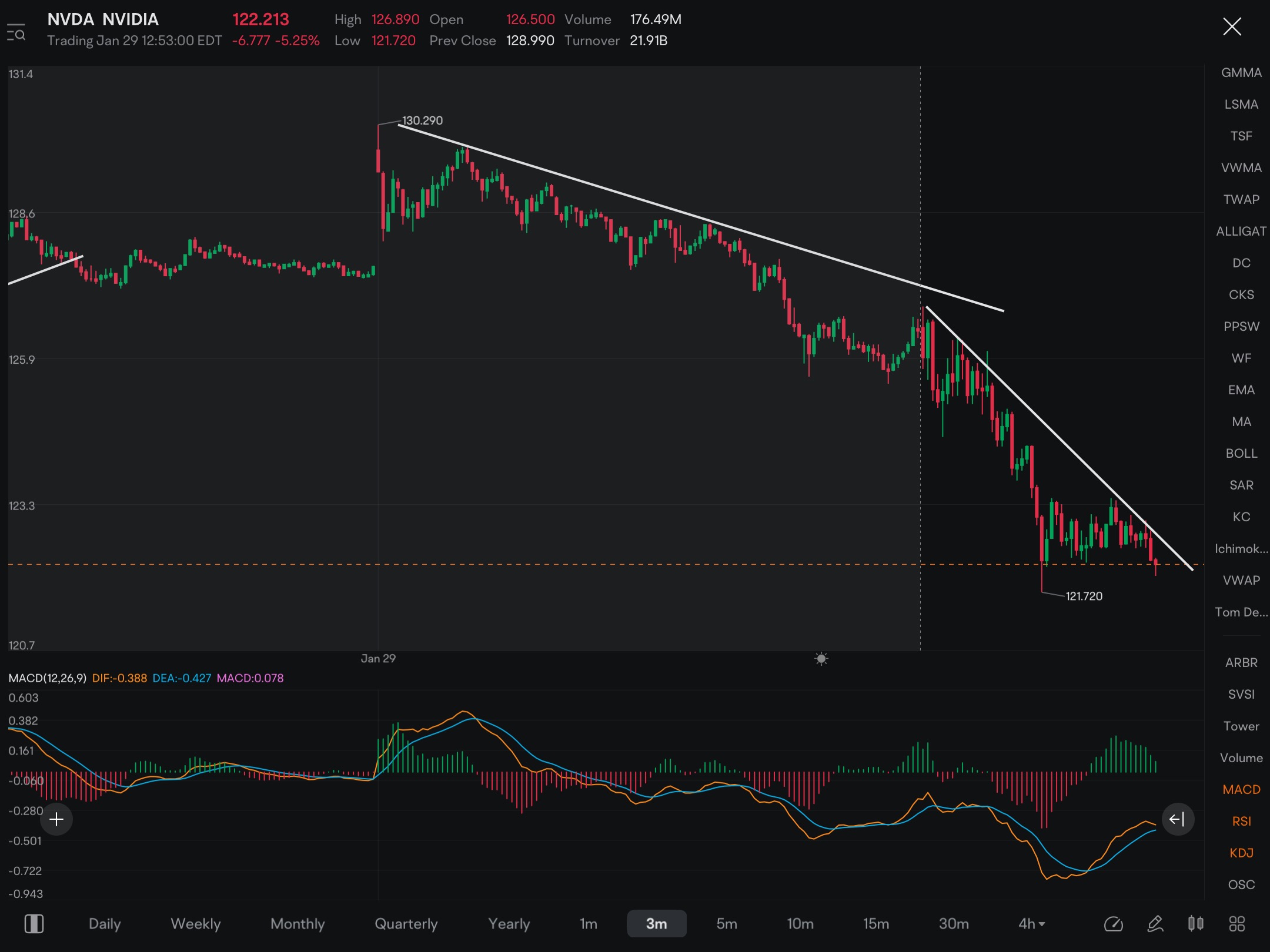Tap the plus add-panel button

pos(56,819)
